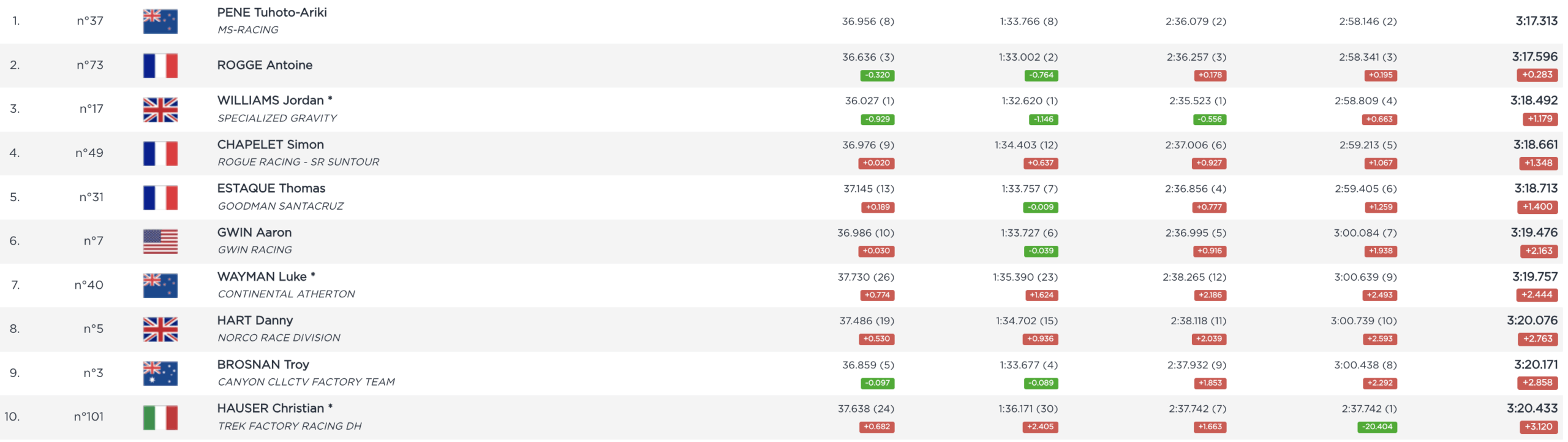Image resolution: width=1568 pixels, height=442 pixels.
Task: Click bib number n°101
Action: 89,417
